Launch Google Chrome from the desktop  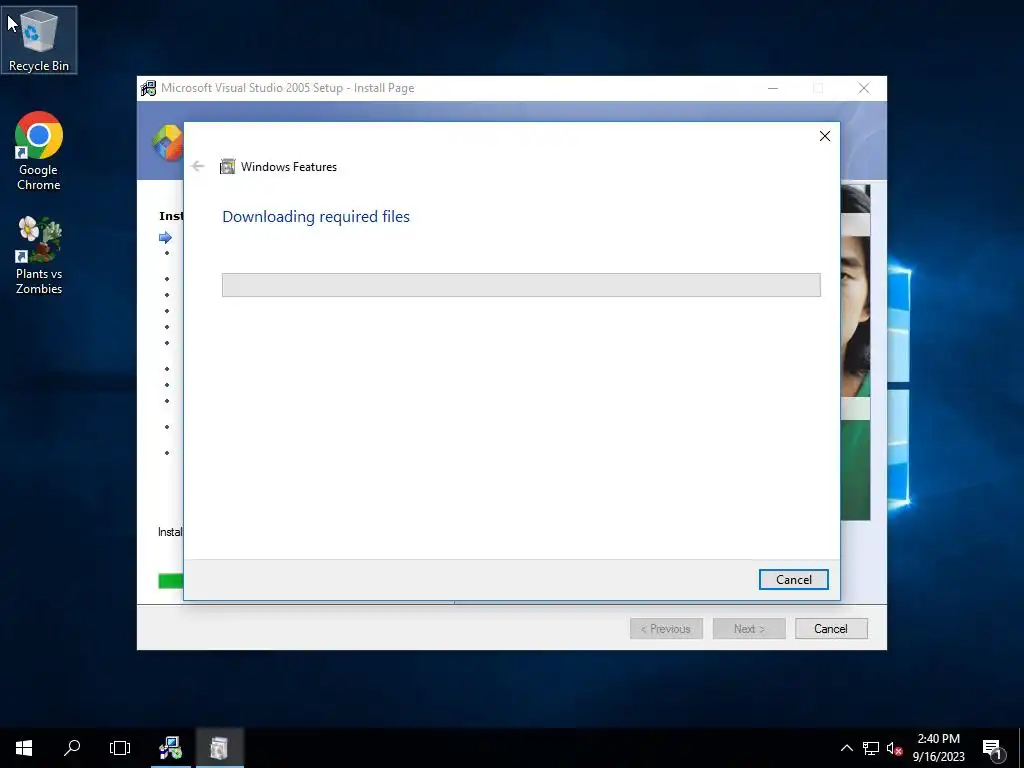tap(39, 151)
